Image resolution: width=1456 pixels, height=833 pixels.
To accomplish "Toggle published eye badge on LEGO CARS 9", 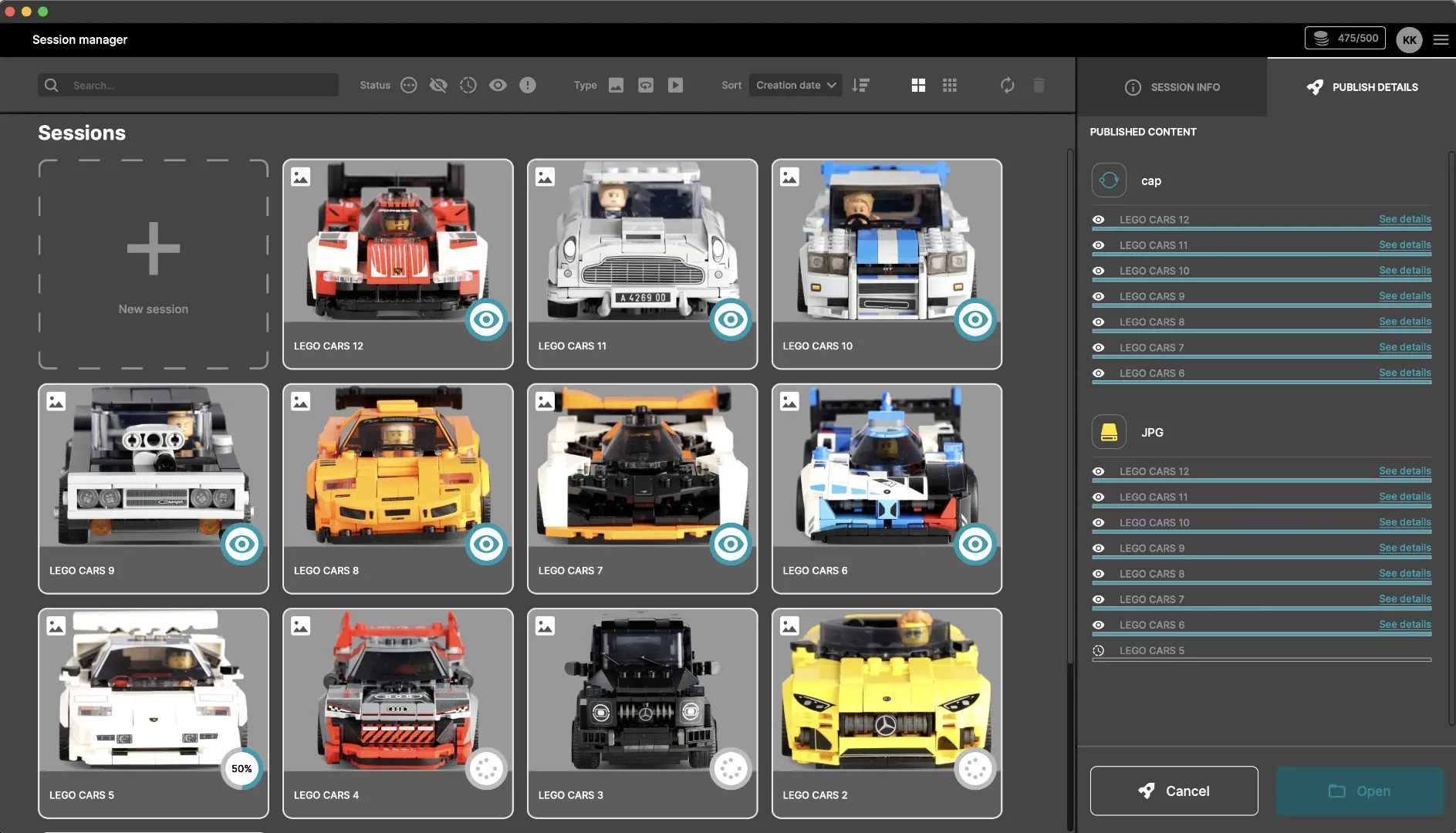I will 242,544.
